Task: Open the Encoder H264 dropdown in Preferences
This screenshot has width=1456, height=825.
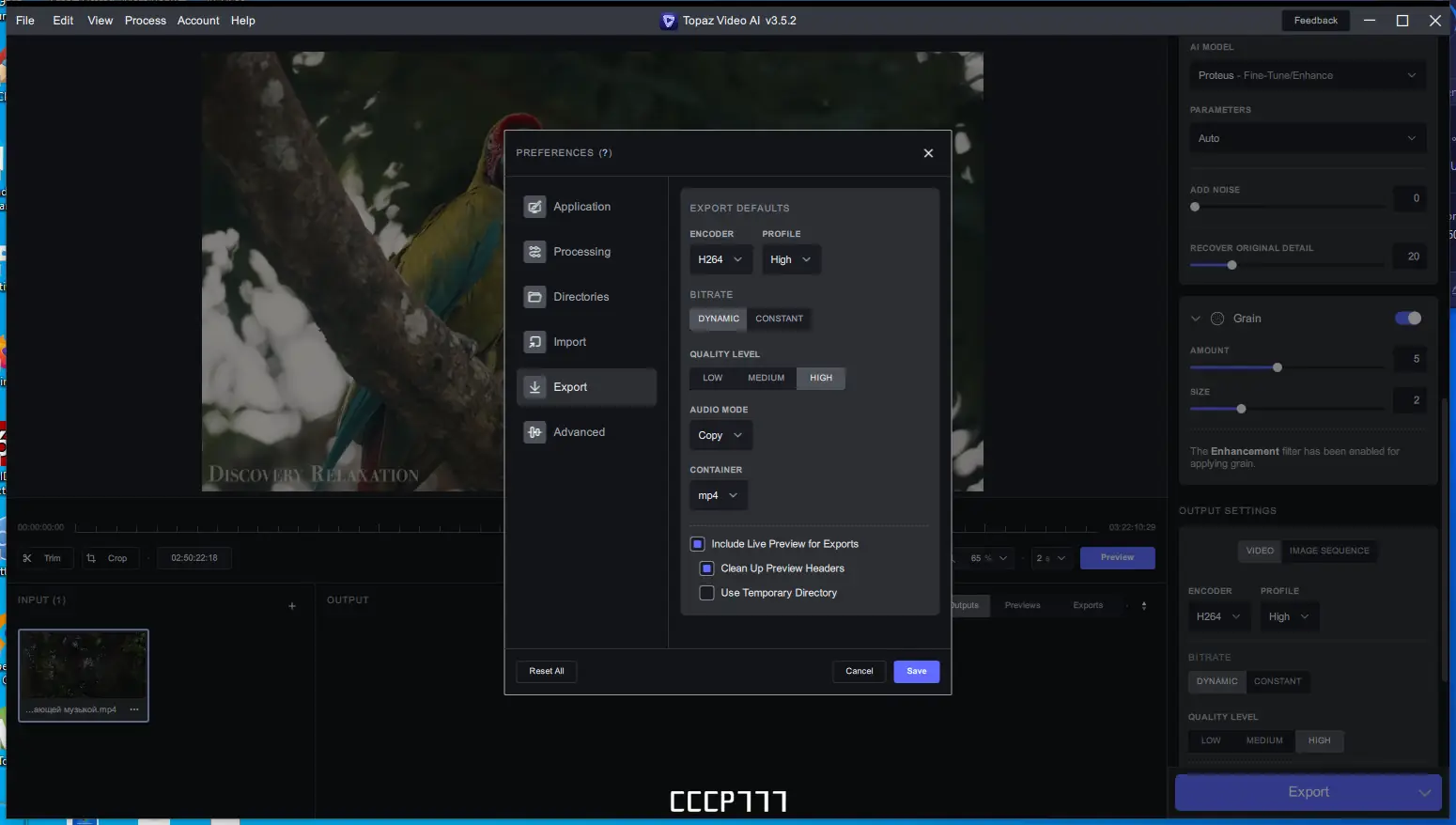Action: click(720, 259)
